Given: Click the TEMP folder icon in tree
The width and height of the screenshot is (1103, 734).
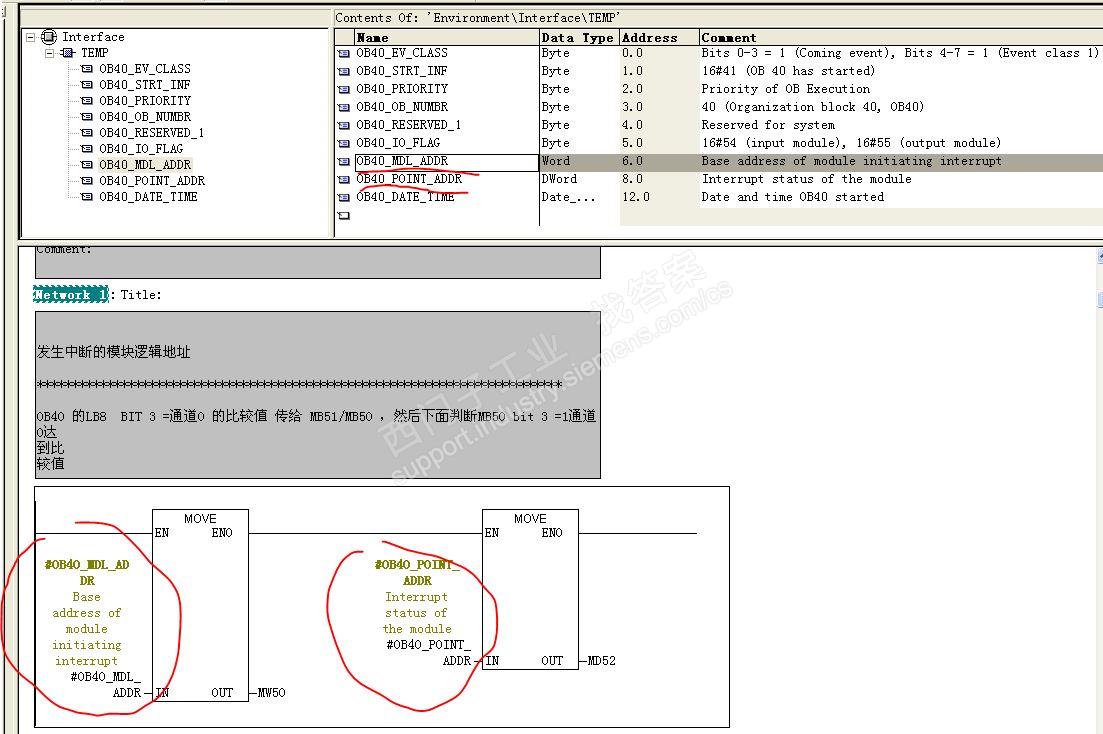Looking at the screenshot, I should pos(68,53).
